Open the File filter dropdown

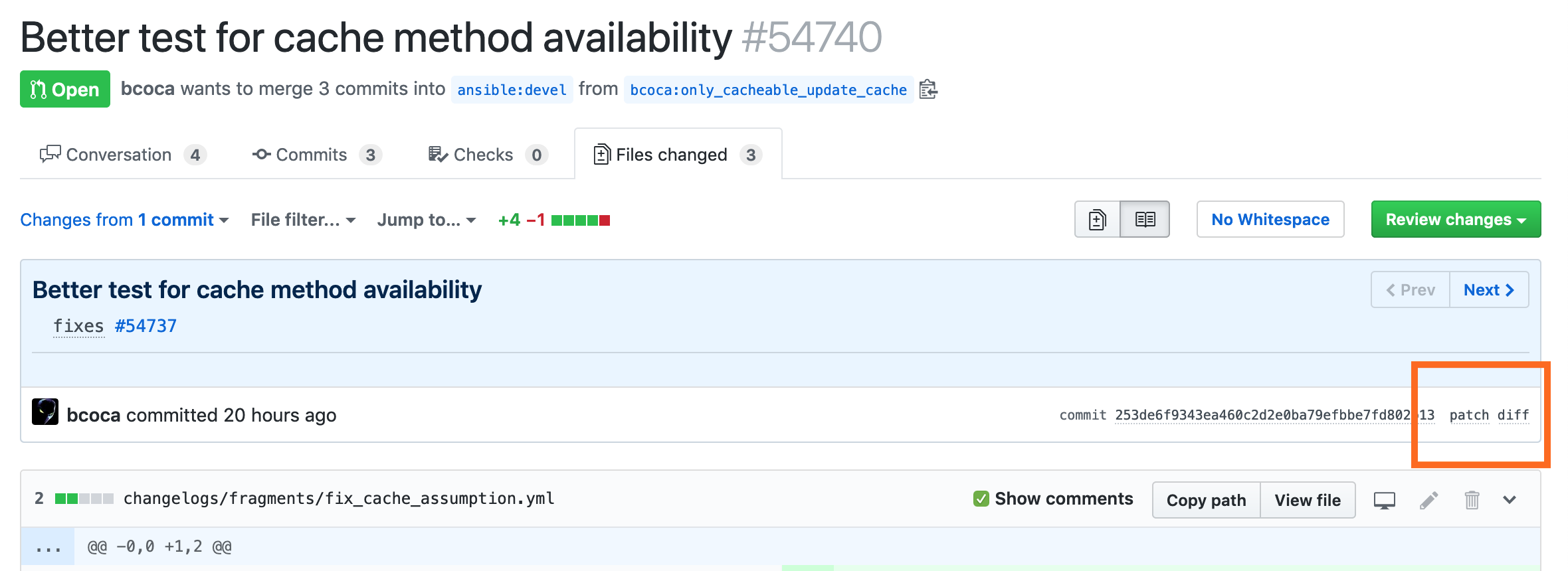301,219
